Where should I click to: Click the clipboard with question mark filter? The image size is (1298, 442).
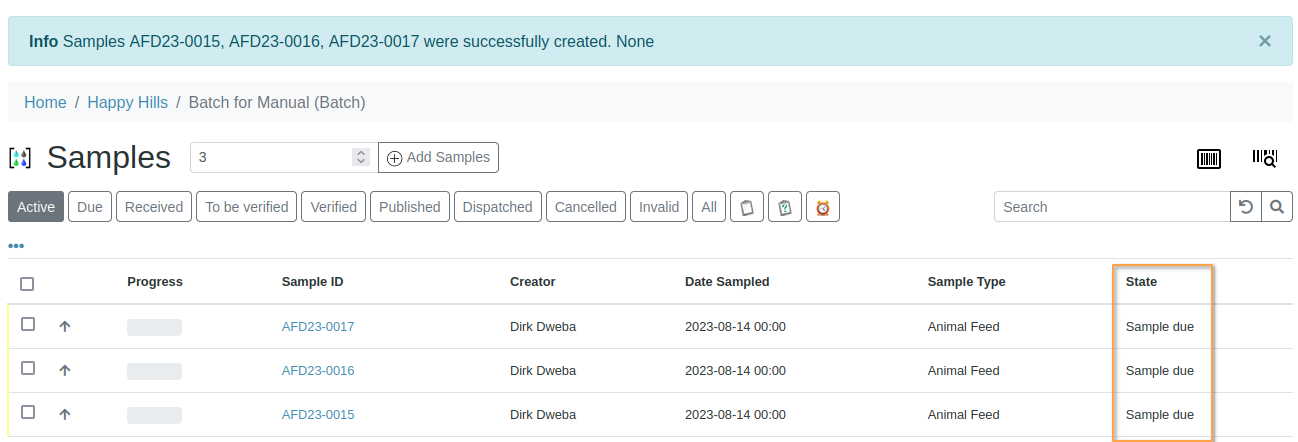click(785, 207)
